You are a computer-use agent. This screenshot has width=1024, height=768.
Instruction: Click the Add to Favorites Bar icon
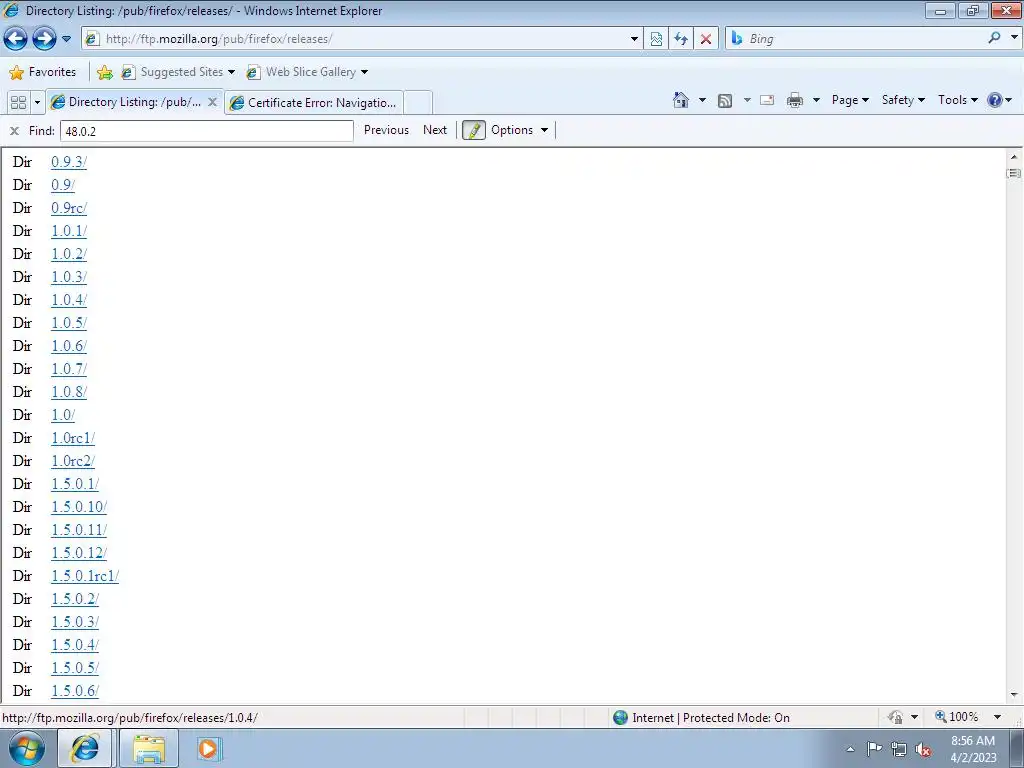click(x=104, y=72)
